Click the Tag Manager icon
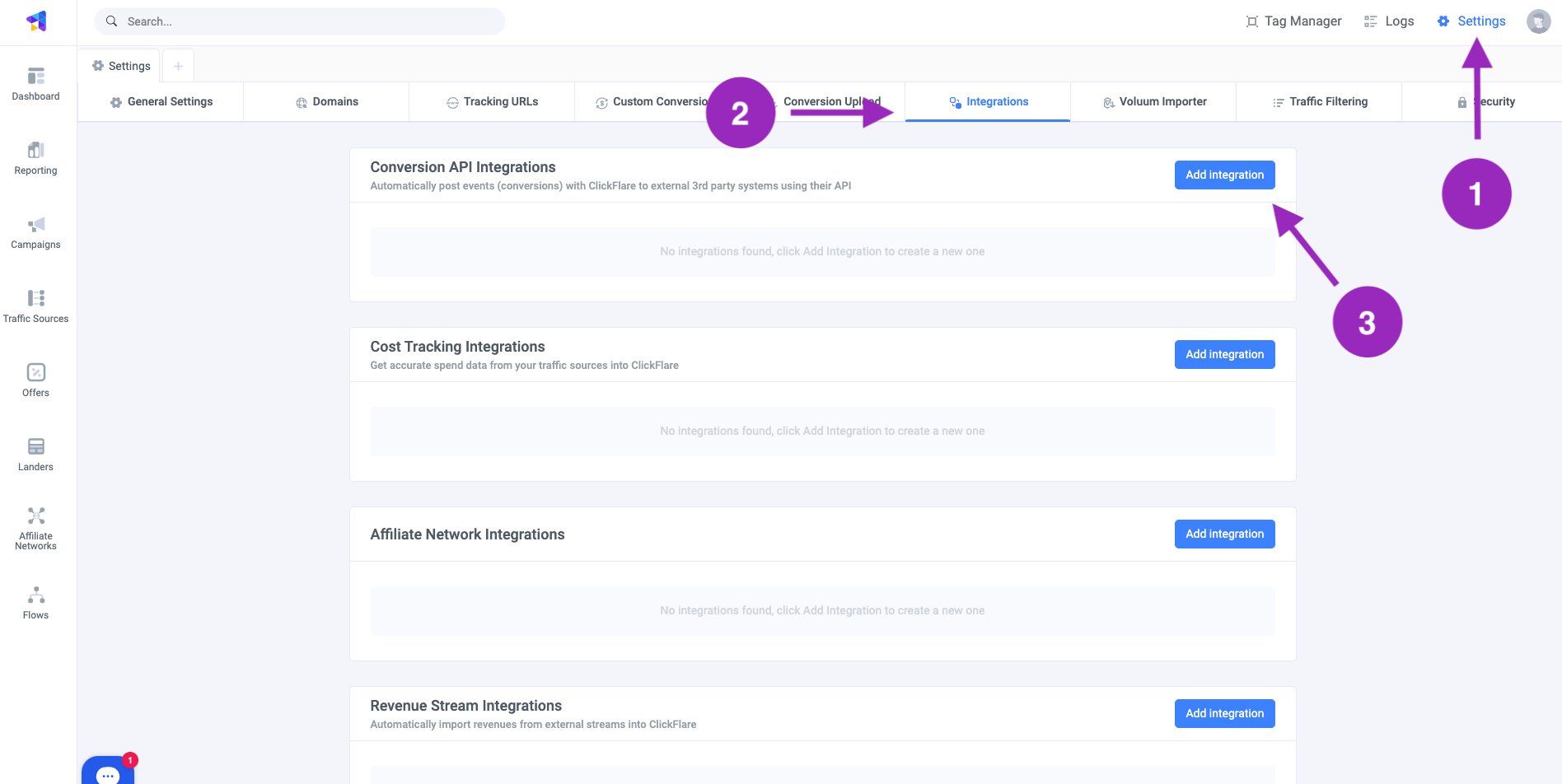Screen dimensions: 1562x784 (1252, 21)
